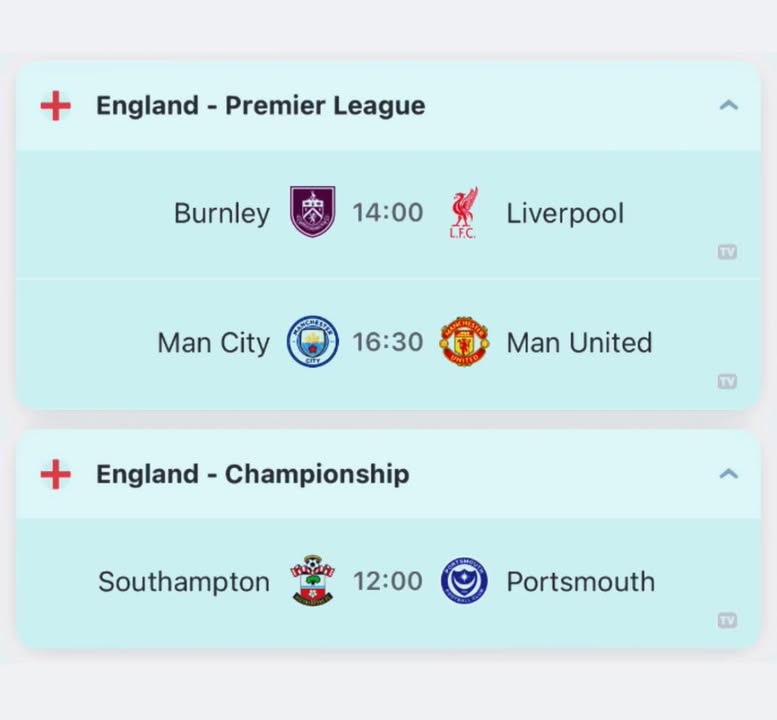Click England flag beside Championship
Image resolution: width=777 pixels, height=720 pixels.
(x=56, y=474)
